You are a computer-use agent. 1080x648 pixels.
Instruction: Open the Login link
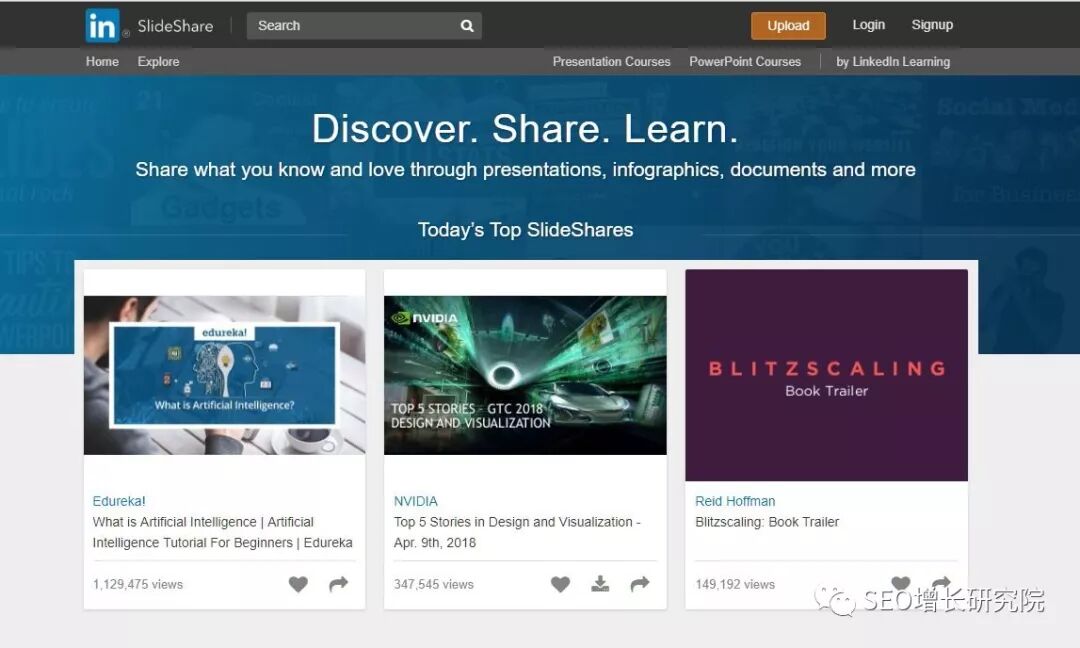point(869,25)
